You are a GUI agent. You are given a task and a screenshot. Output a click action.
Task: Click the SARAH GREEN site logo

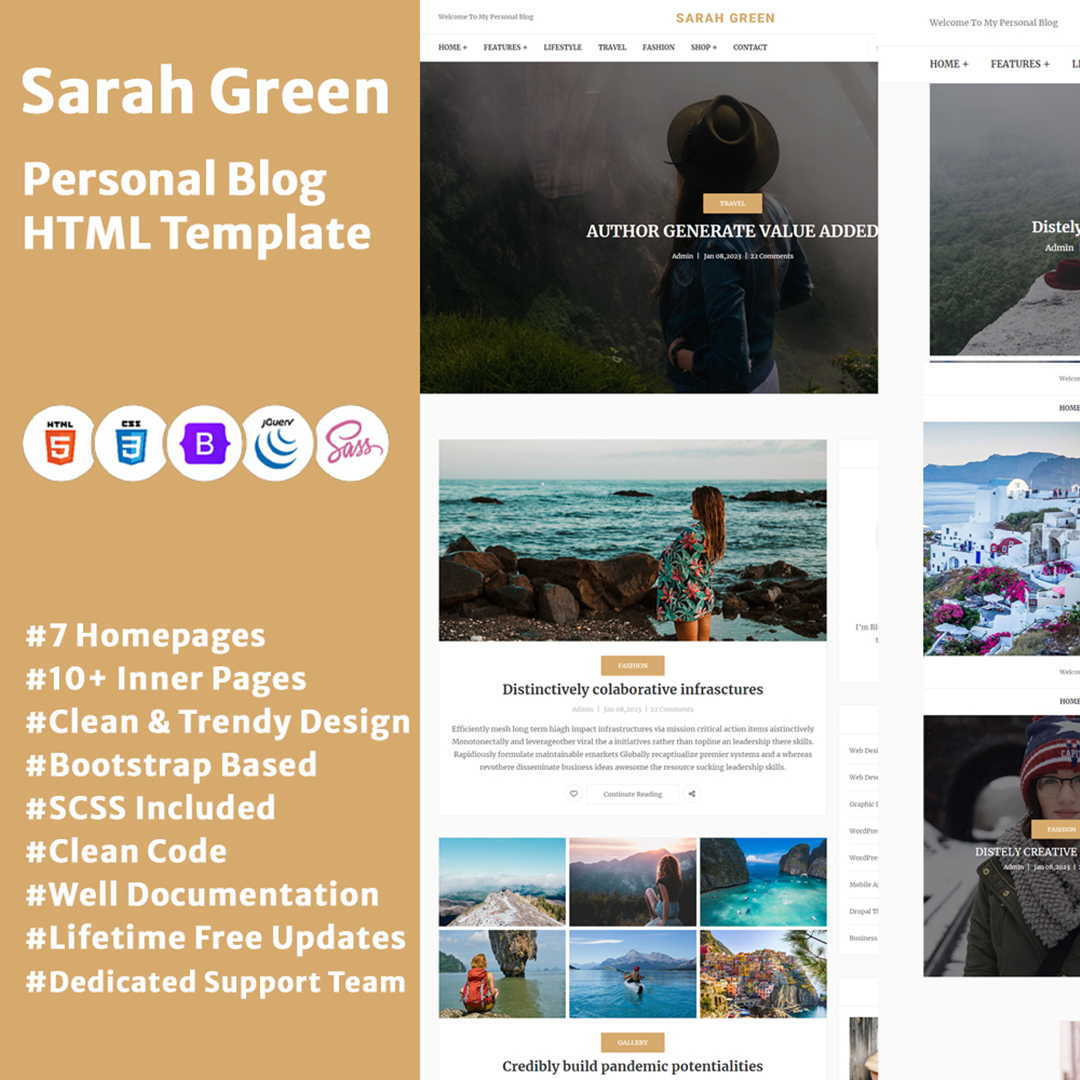pos(725,18)
